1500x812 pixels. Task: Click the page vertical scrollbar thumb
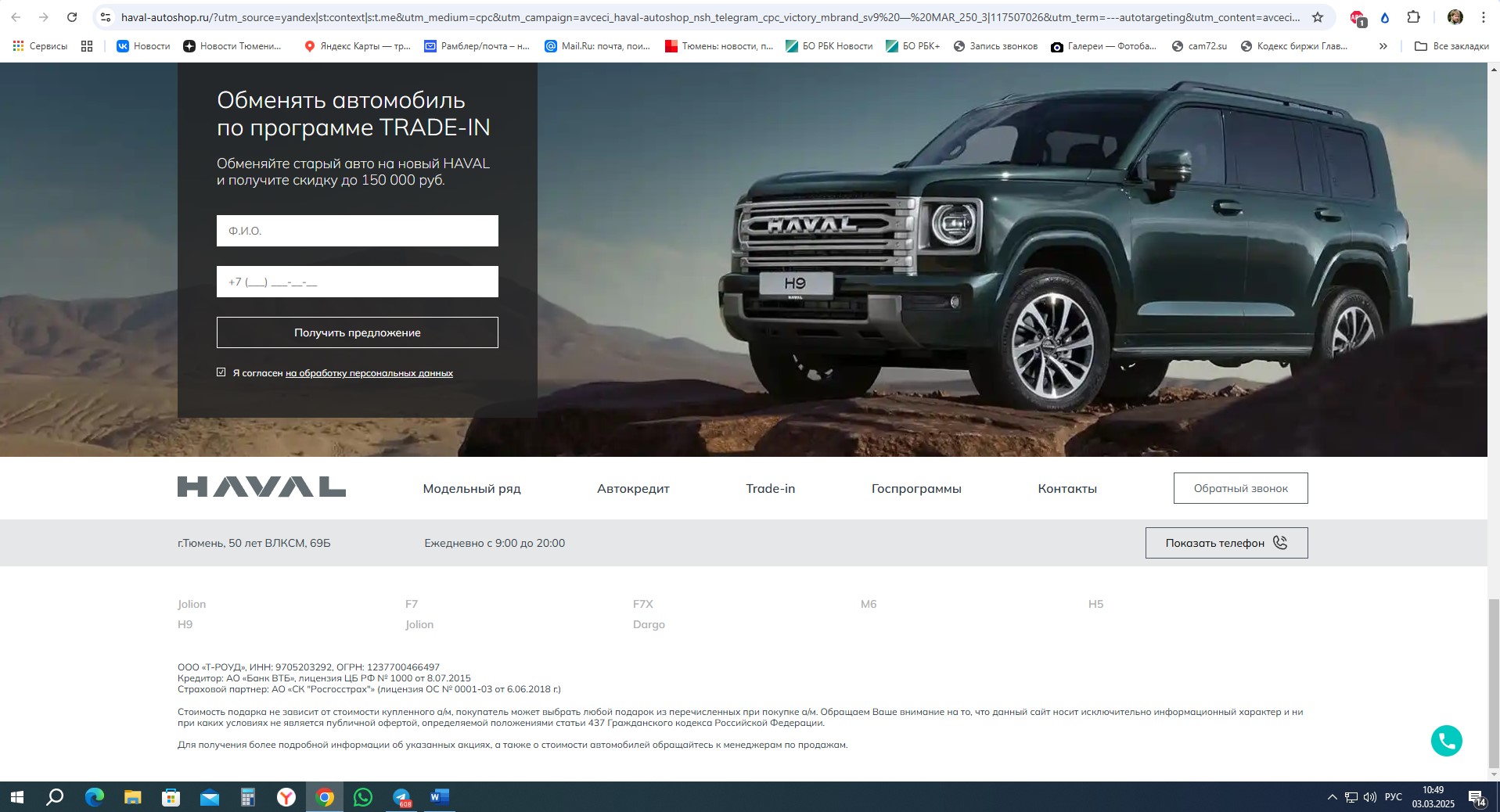(x=1494, y=683)
